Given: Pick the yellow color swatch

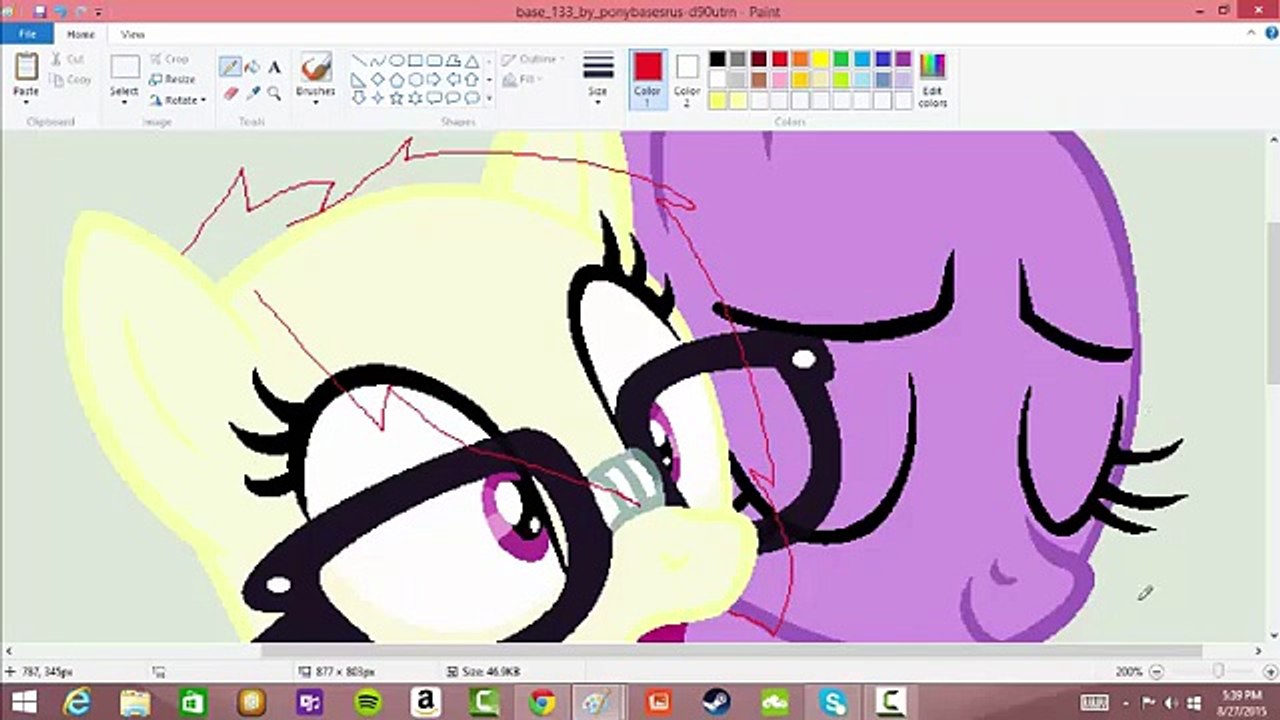Looking at the screenshot, I should 821,59.
